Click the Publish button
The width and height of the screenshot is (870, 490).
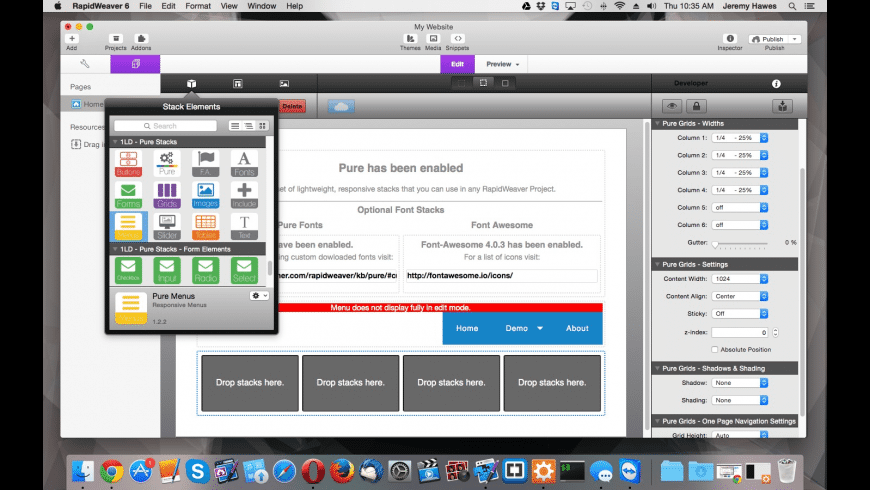[x=768, y=39]
